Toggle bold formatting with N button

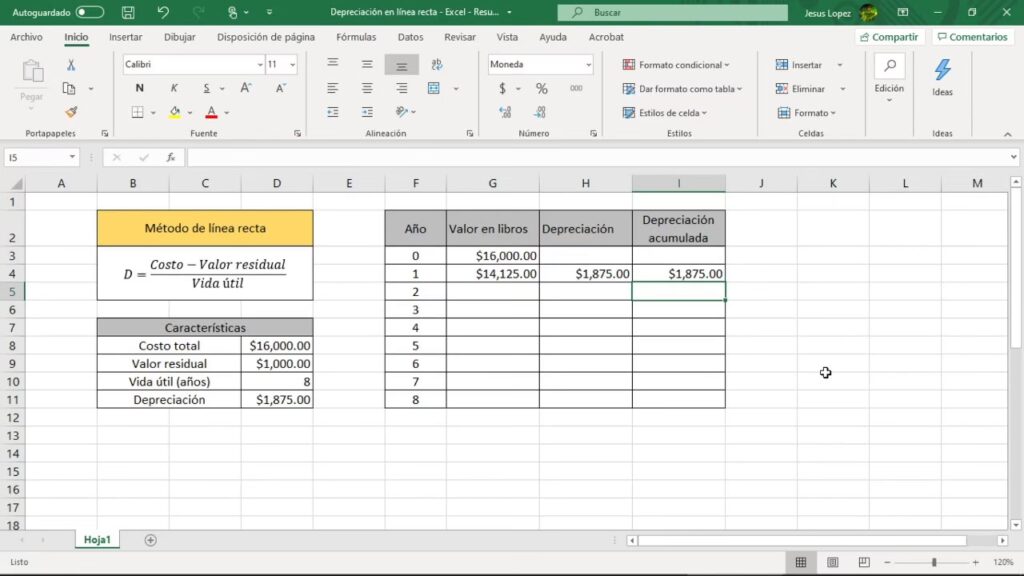click(x=139, y=88)
